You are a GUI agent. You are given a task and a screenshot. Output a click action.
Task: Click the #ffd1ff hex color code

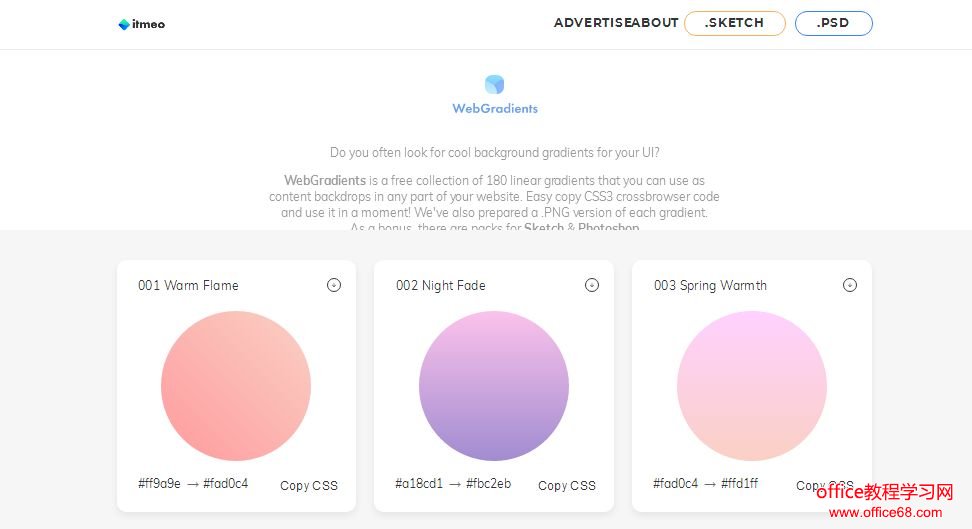click(x=739, y=484)
